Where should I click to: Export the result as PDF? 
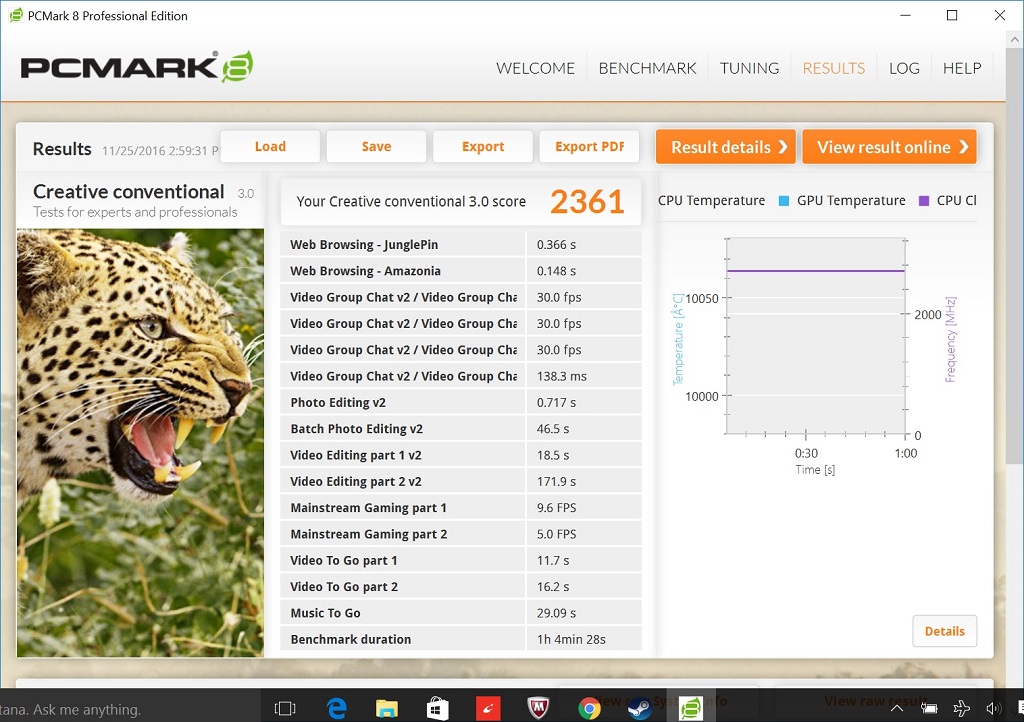tap(590, 146)
